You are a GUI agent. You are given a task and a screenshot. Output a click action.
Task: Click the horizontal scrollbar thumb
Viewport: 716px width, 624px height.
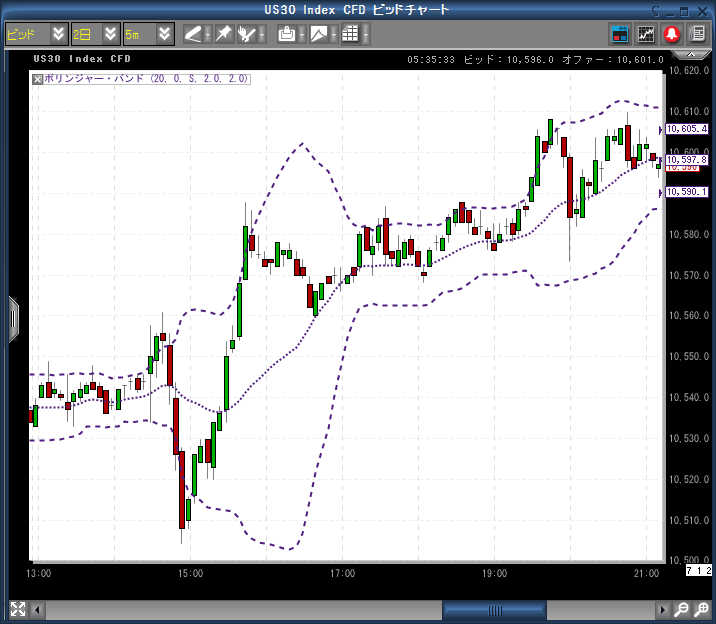[494, 609]
